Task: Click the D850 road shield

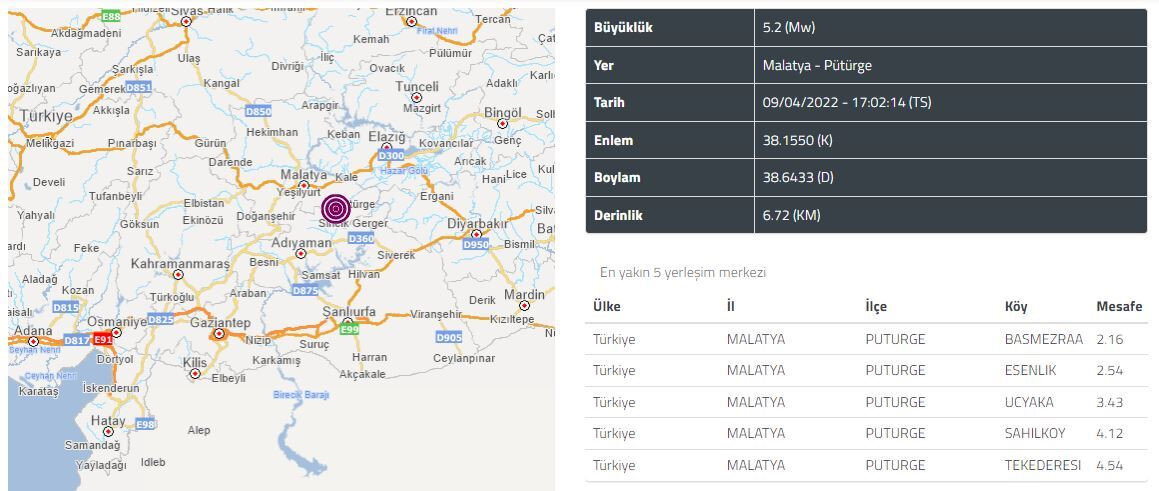Action: (x=258, y=112)
